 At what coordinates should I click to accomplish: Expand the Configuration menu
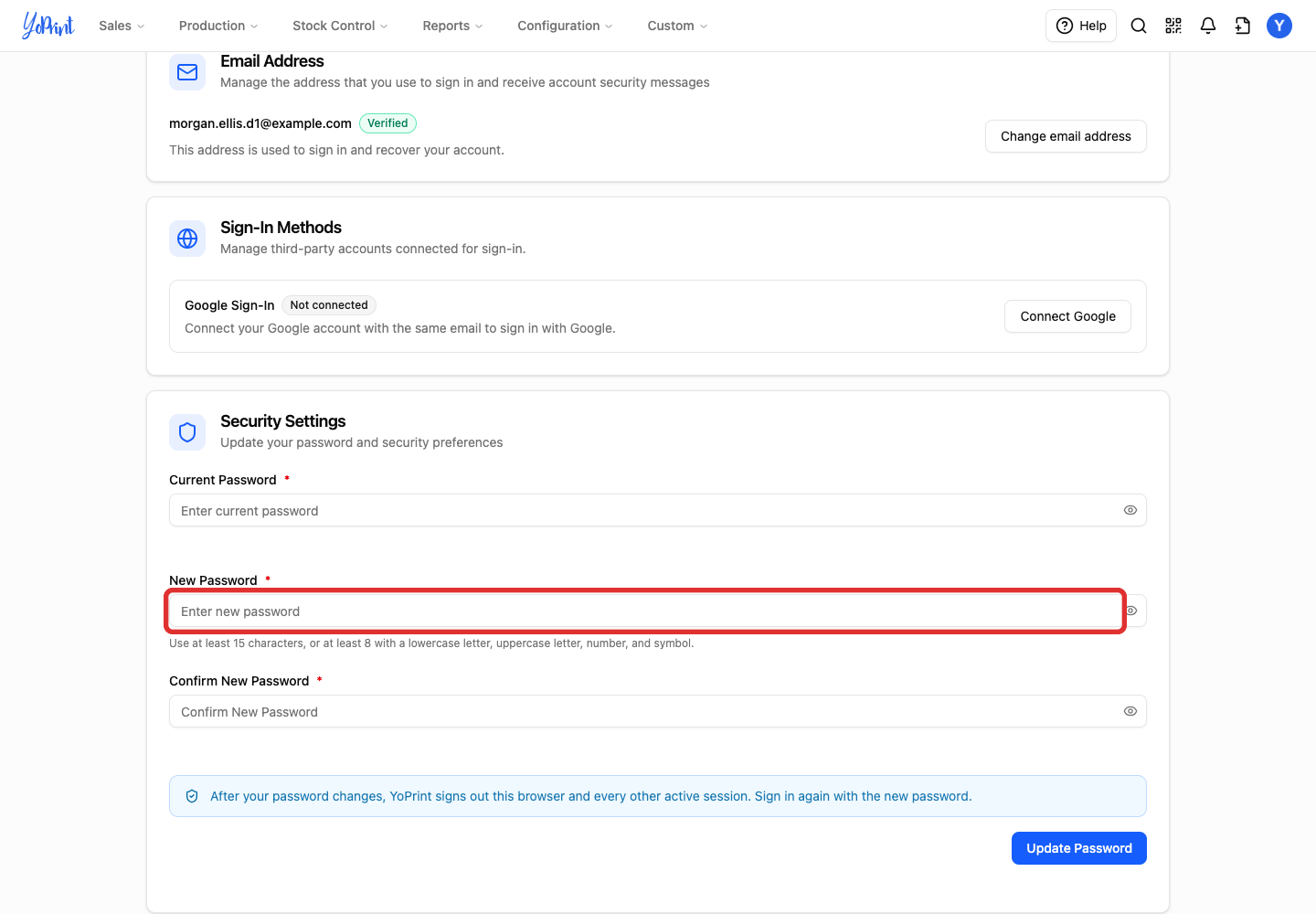click(565, 26)
